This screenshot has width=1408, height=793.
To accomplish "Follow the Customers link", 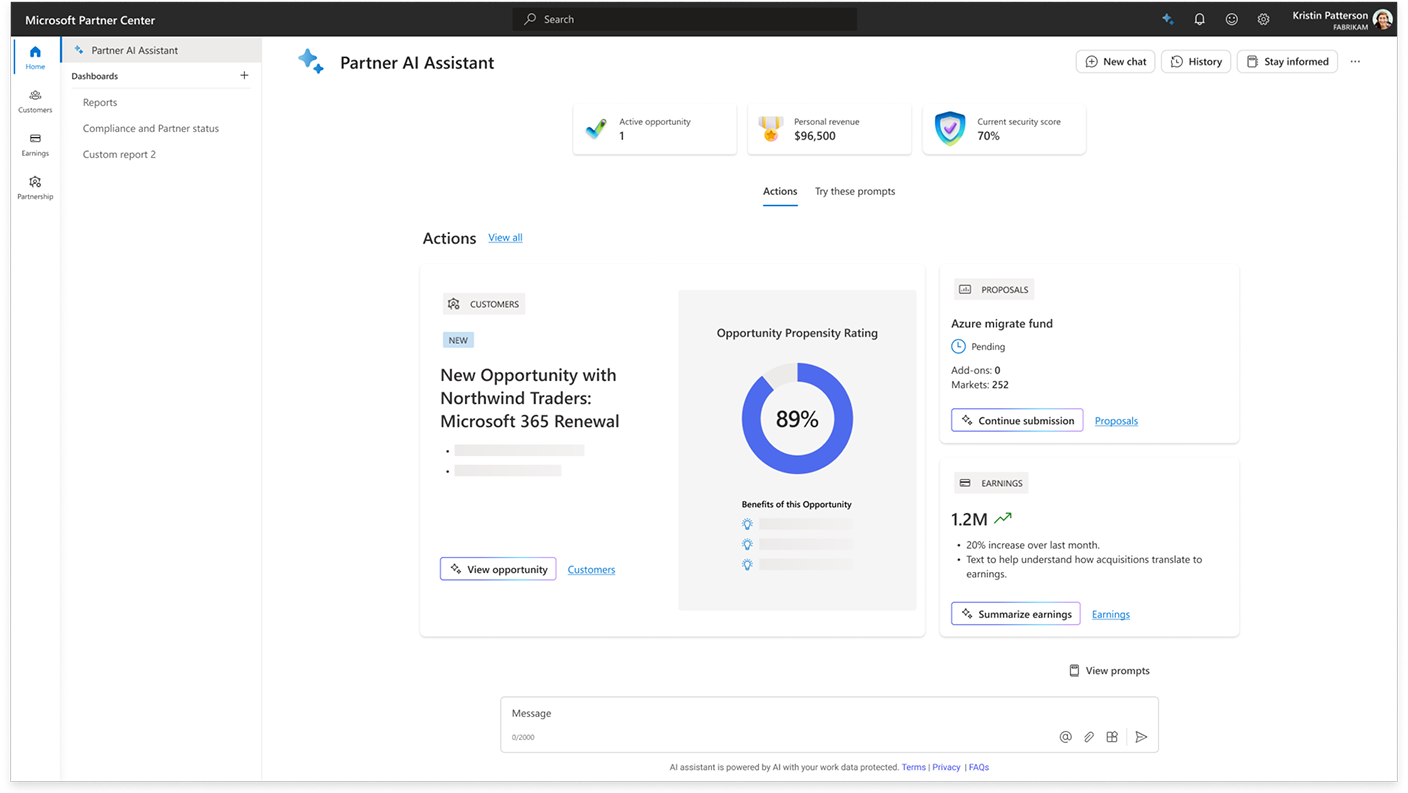I will (591, 570).
